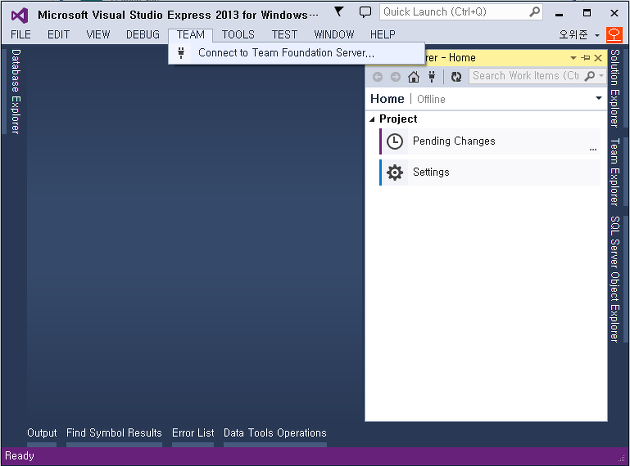Open the notifications filter flag icon
The height and width of the screenshot is (466, 630).
click(339, 12)
